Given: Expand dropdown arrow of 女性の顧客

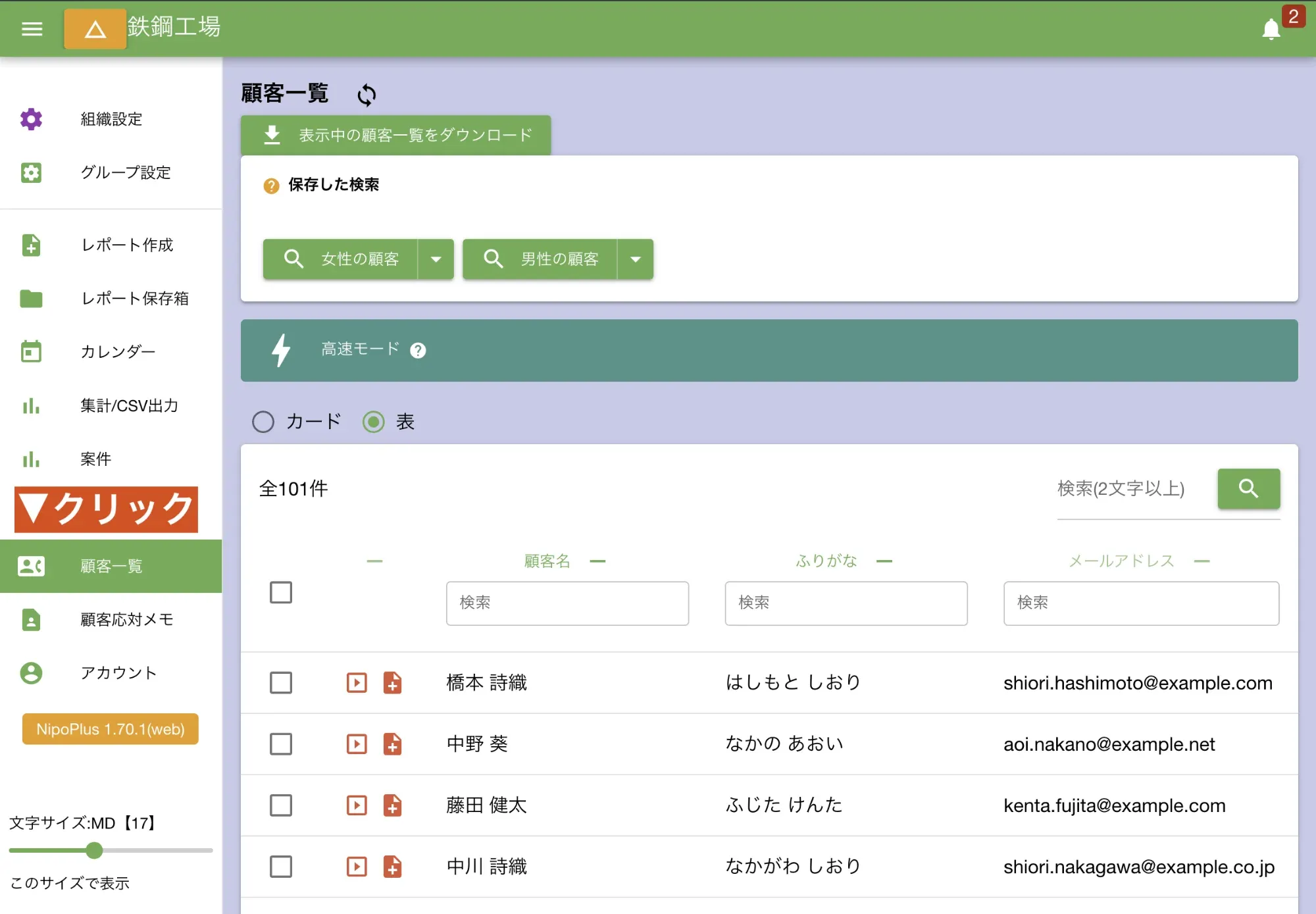Looking at the screenshot, I should (x=436, y=259).
